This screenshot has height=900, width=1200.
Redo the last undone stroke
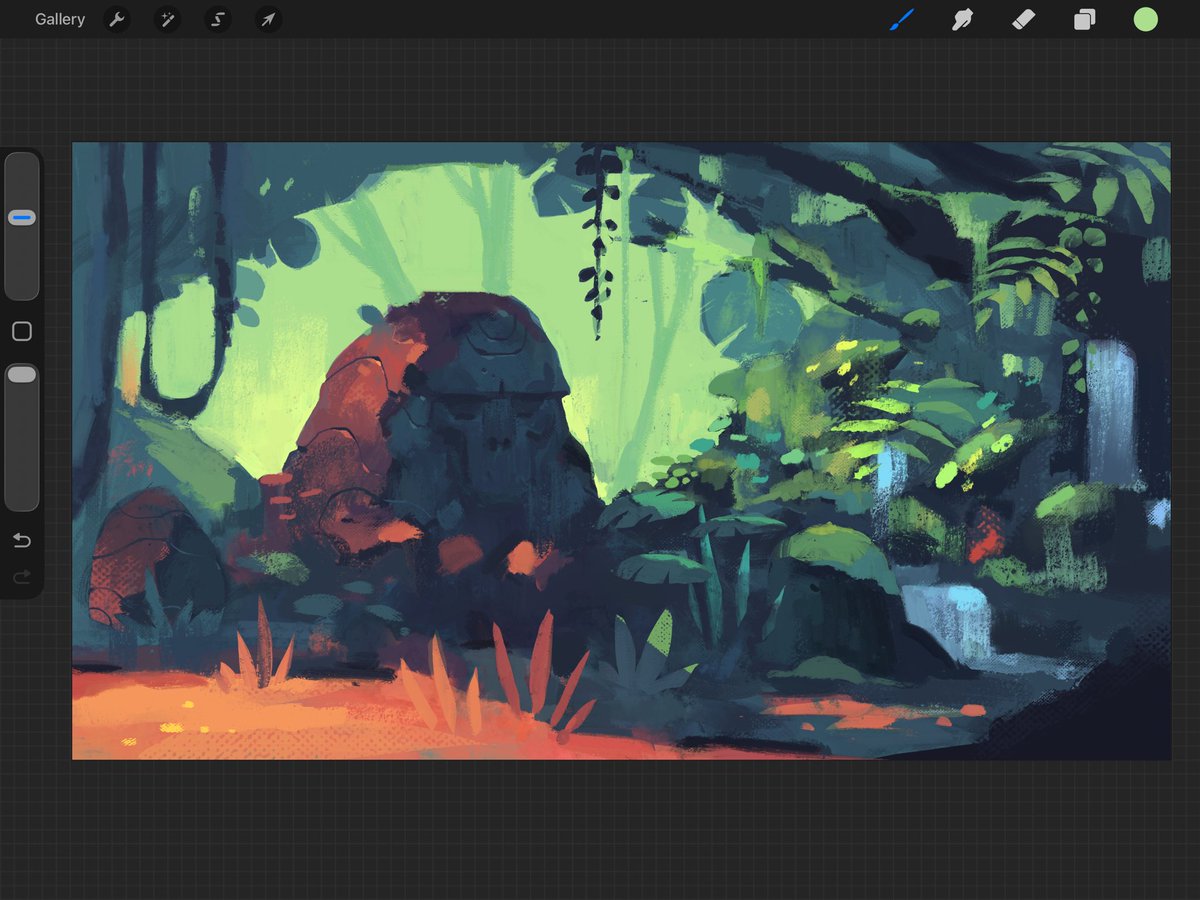click(22, 577)
